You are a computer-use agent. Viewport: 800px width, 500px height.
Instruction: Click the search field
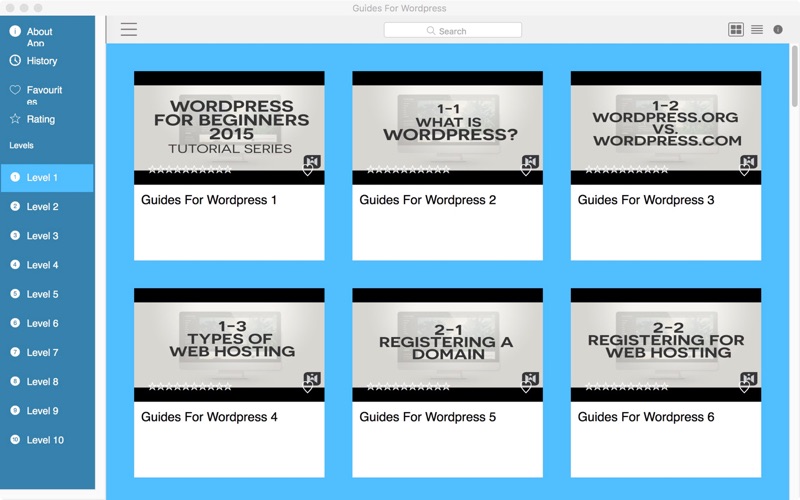[x=453, y=30]
